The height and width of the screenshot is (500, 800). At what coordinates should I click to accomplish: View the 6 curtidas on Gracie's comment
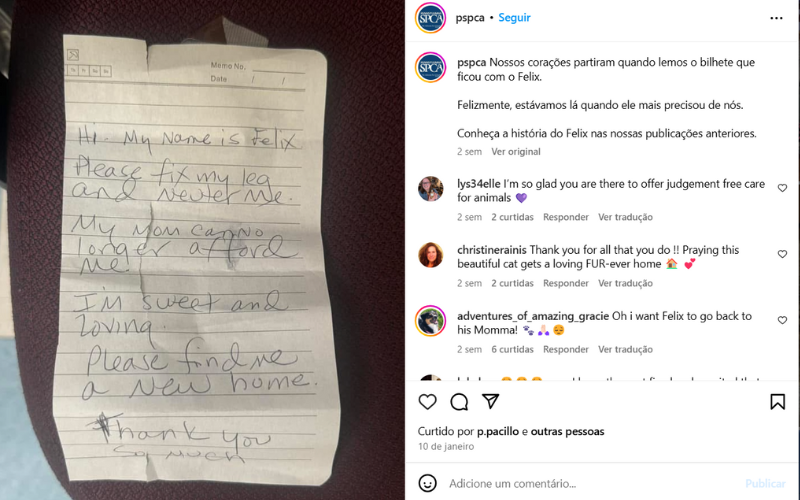512,349
